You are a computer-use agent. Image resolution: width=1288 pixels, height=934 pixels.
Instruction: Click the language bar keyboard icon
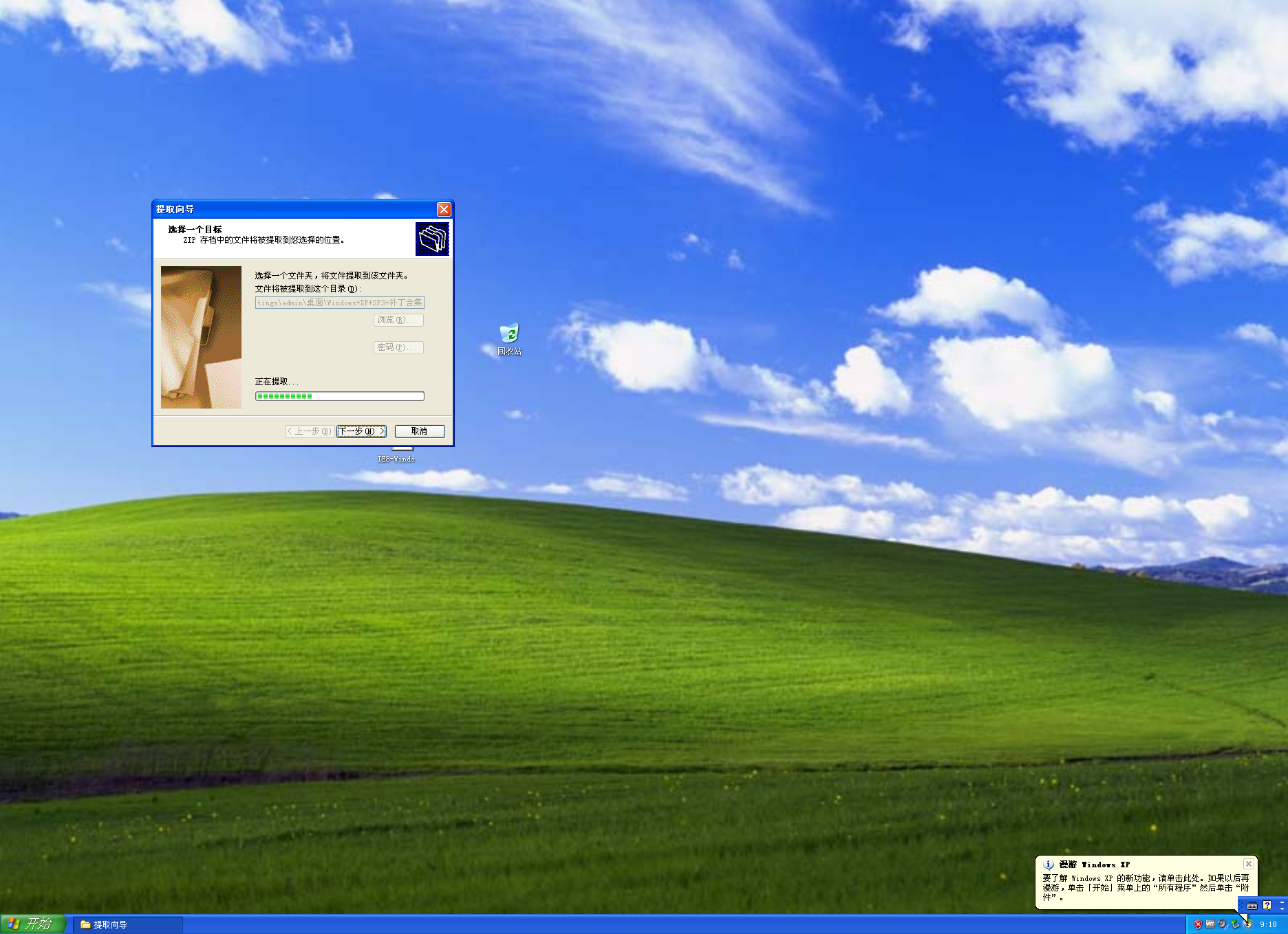click(1252, 906)
